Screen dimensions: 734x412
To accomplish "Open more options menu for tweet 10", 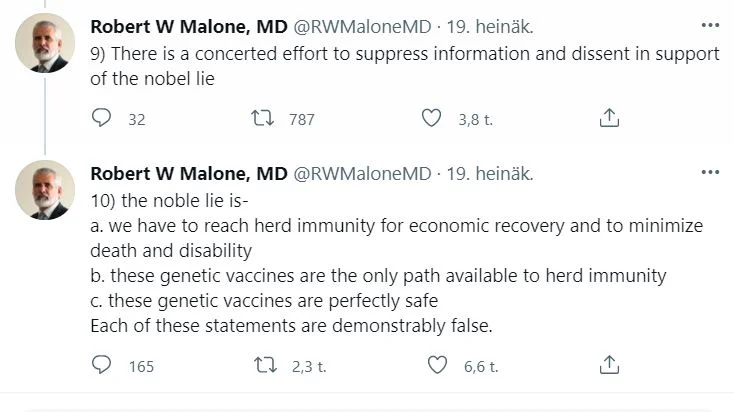I will tap(708, 172).
